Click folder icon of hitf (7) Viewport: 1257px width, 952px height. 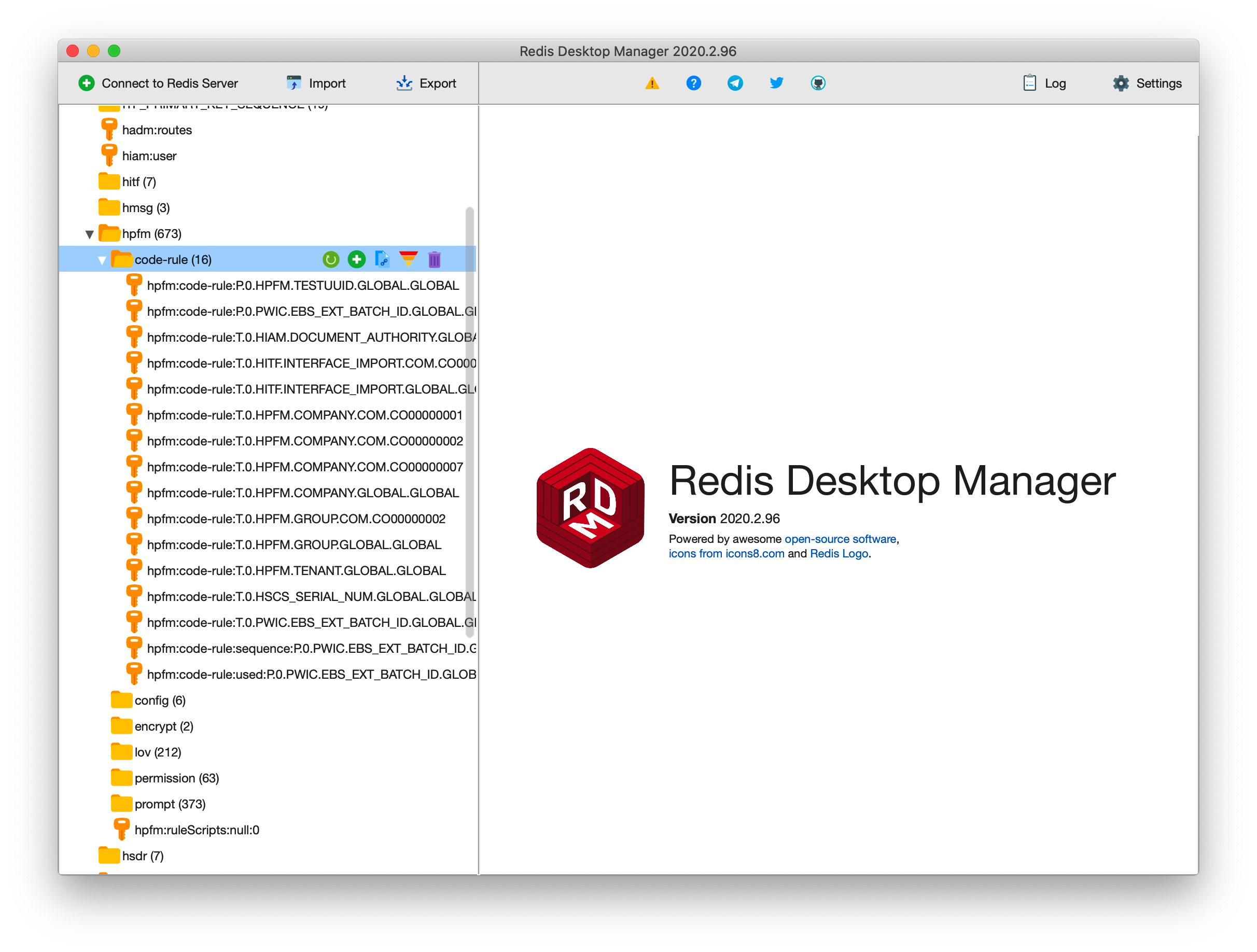(x=108, y=181)
